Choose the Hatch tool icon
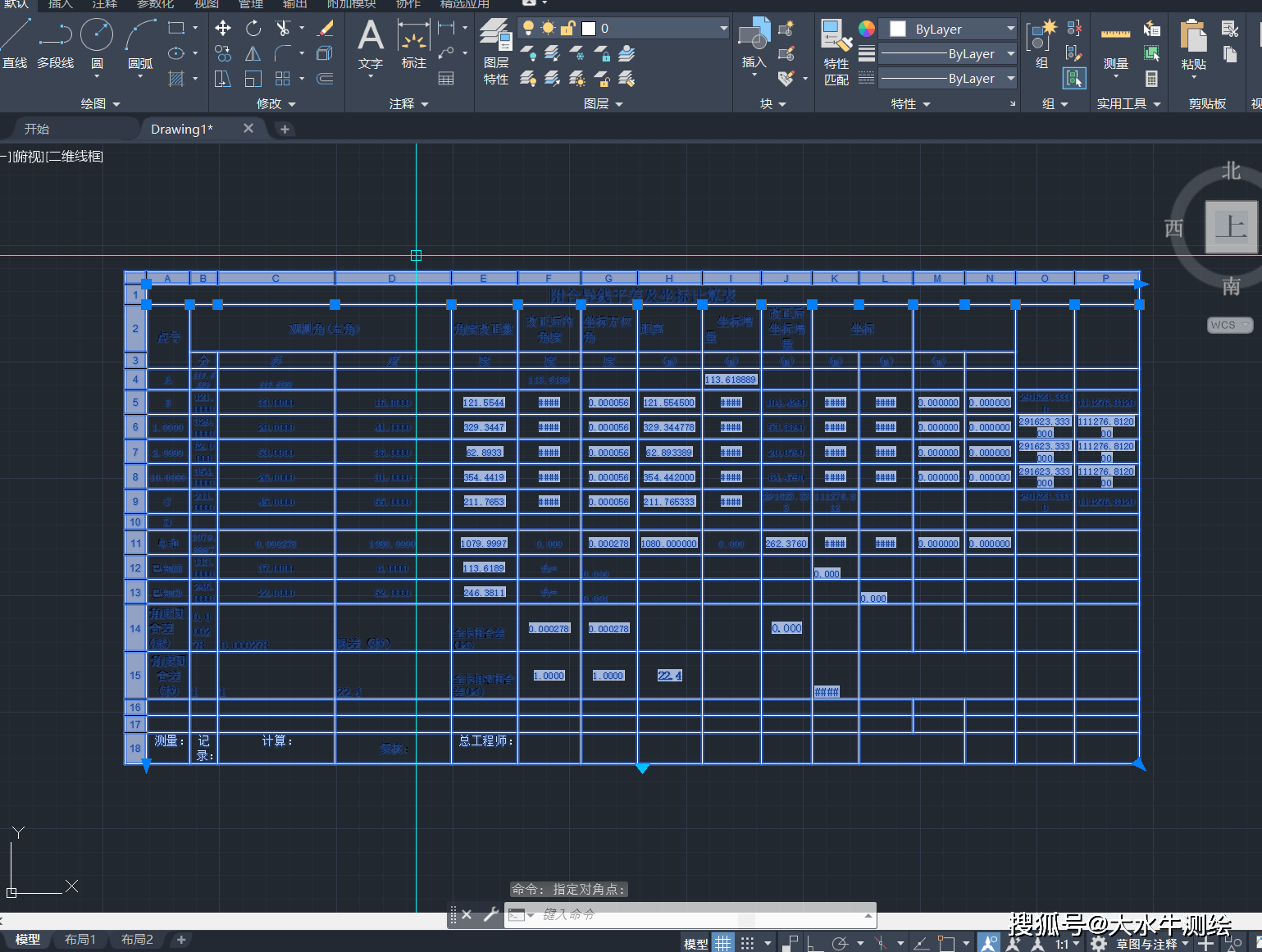Screen dimensions: 1262x952 (176, 79)
